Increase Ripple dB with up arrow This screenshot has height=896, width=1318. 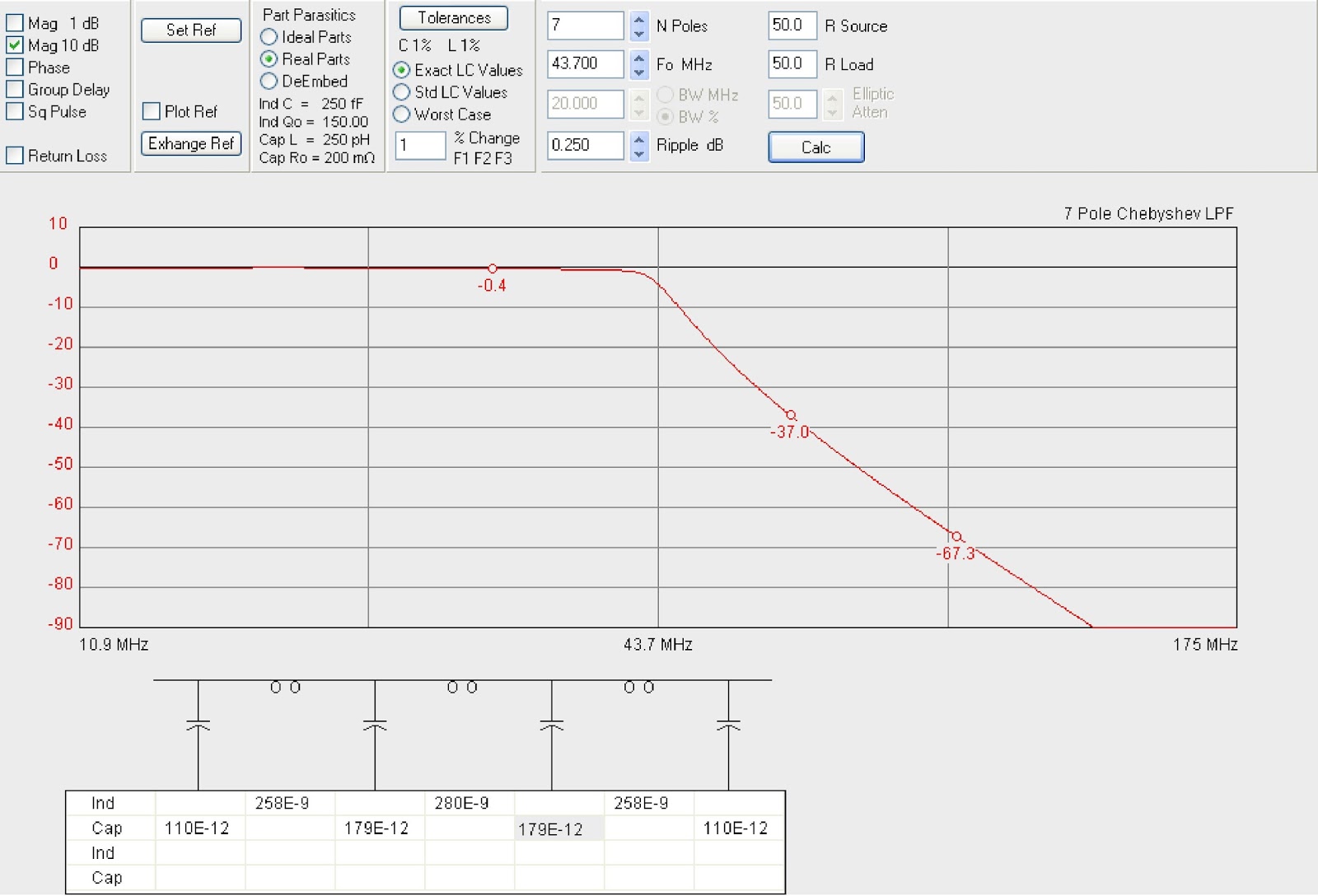639,139
